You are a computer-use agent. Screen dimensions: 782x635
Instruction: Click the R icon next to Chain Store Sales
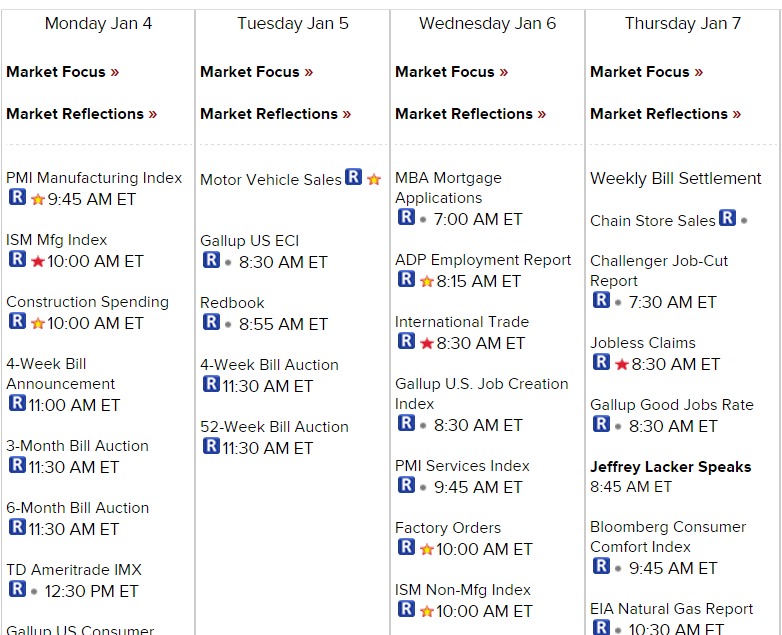tap(727, 218)
